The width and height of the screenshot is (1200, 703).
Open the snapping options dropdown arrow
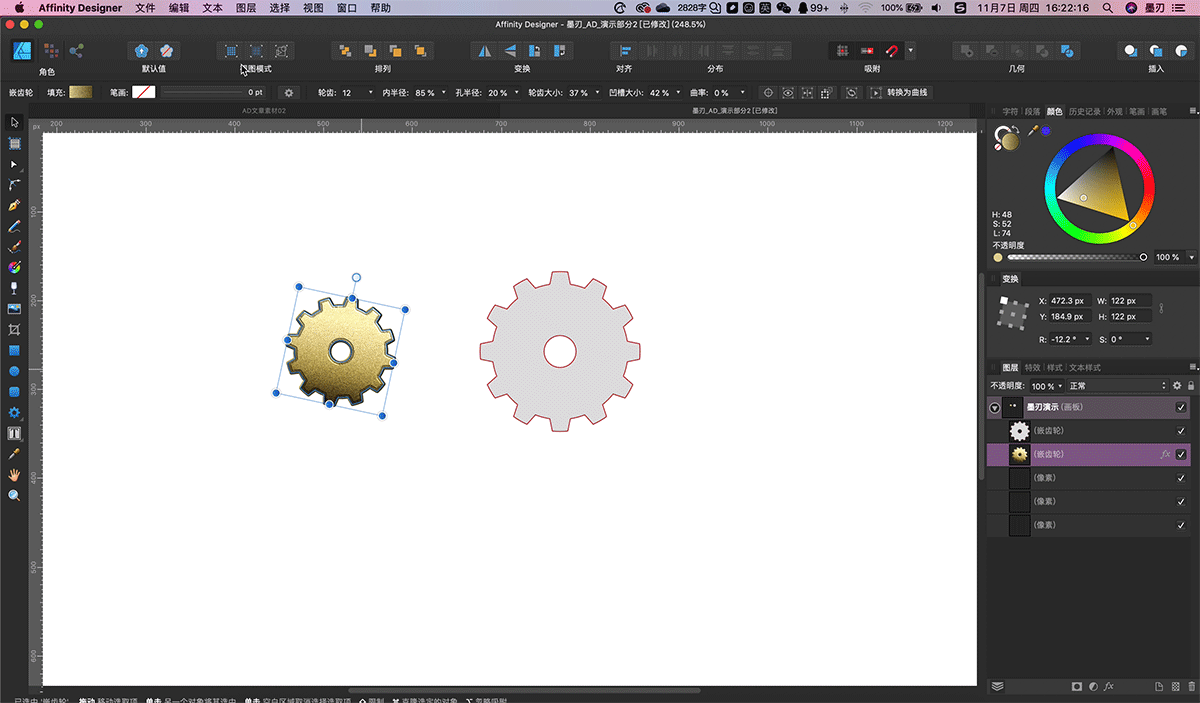point(911,50)
